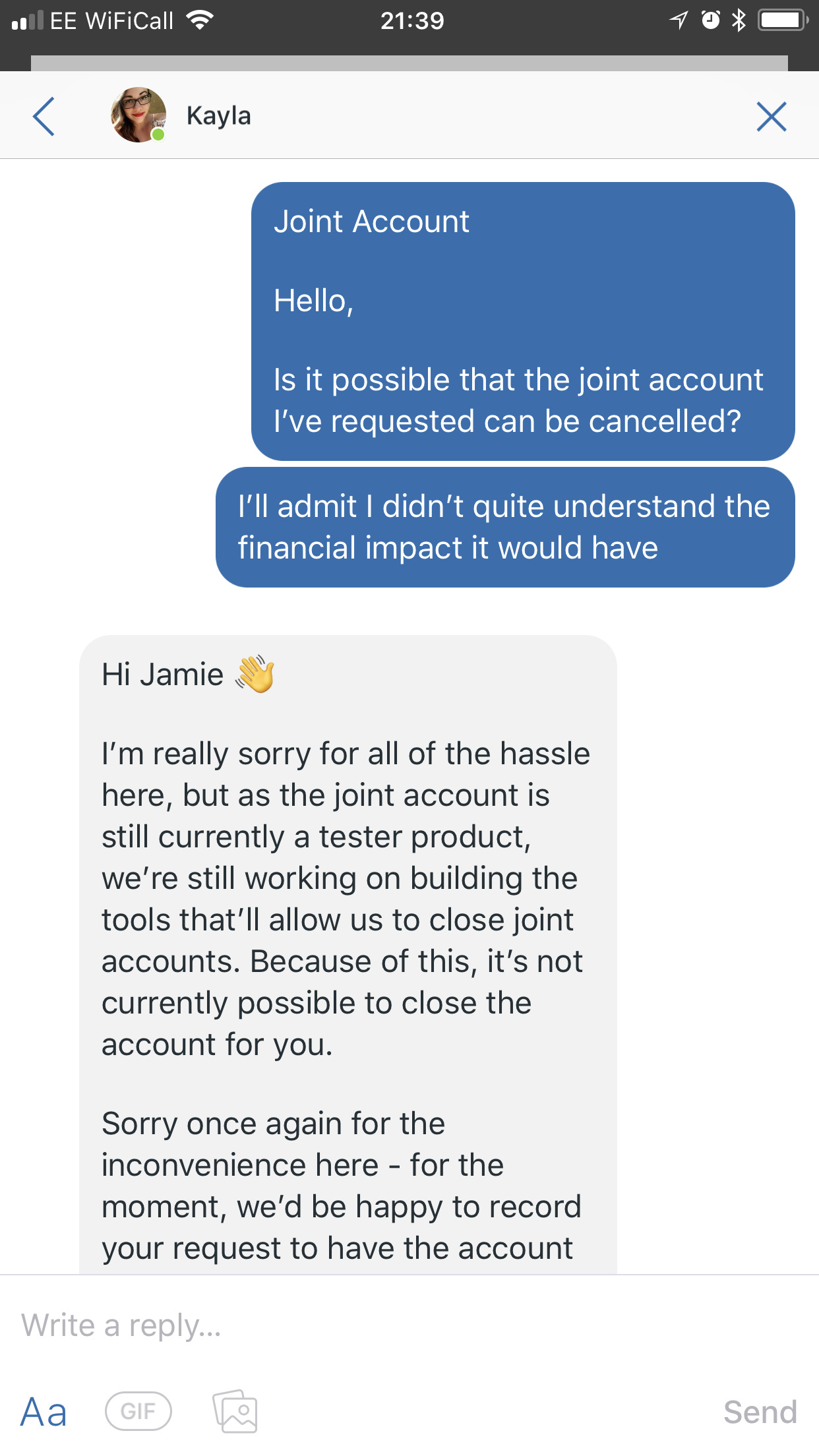Tap the battery indicator in status bar
Viewport: 819px width, 1456px height.
[x=782, y=20]
